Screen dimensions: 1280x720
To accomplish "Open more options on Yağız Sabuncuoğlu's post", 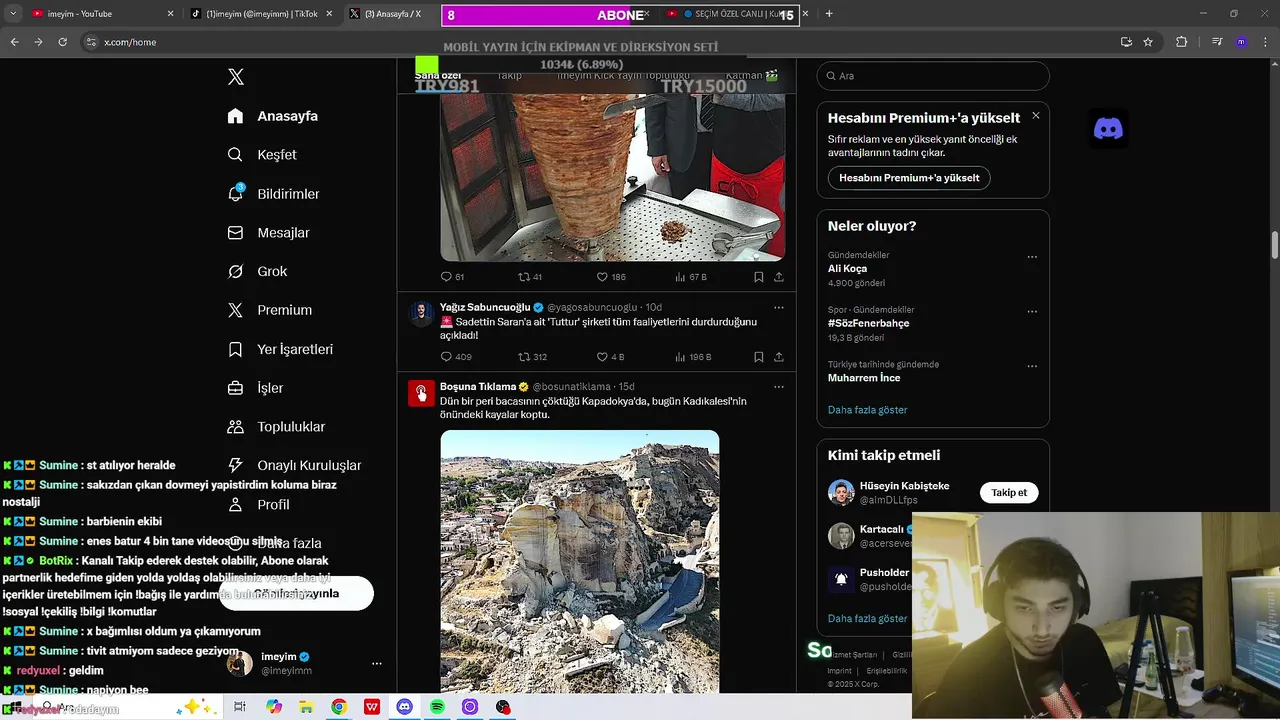I will click(778, 307).
